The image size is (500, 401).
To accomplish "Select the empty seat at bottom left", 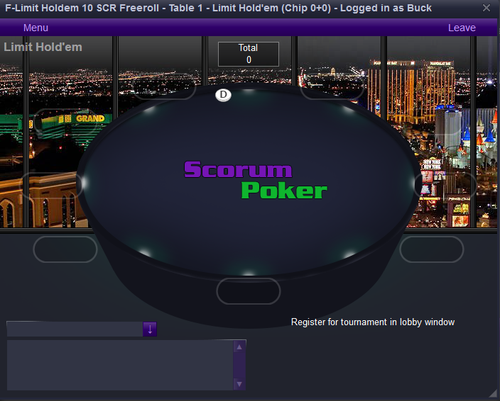I will point(65,249).
